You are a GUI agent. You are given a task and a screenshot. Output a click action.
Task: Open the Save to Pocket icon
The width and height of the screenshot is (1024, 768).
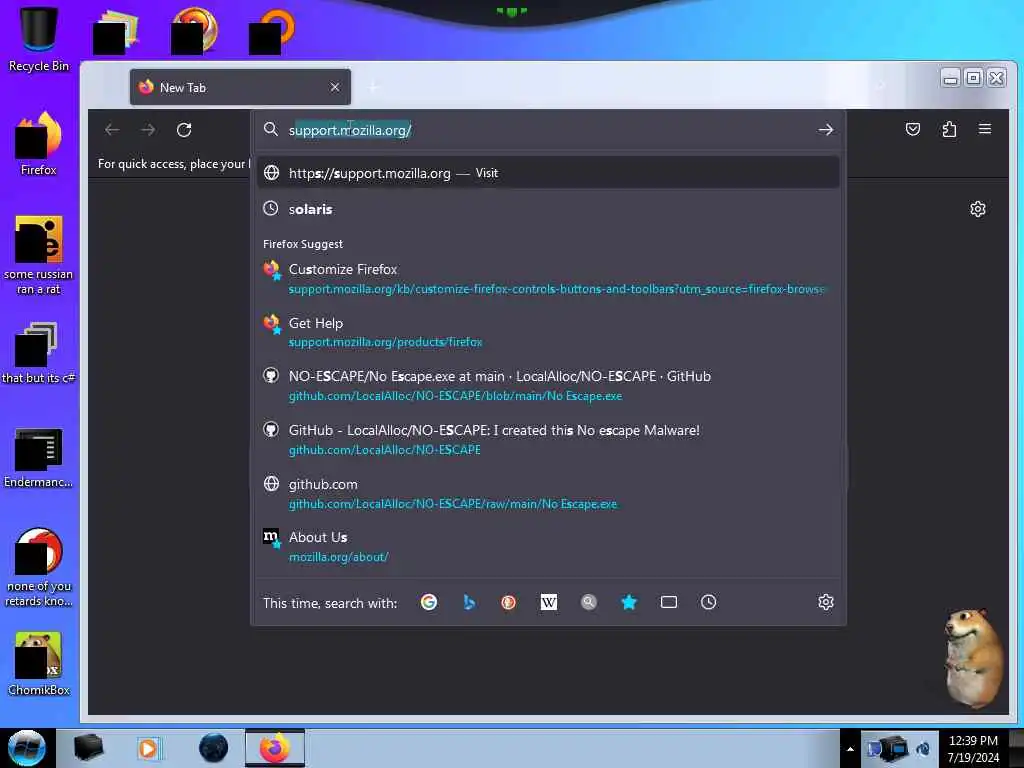point(913,129)
